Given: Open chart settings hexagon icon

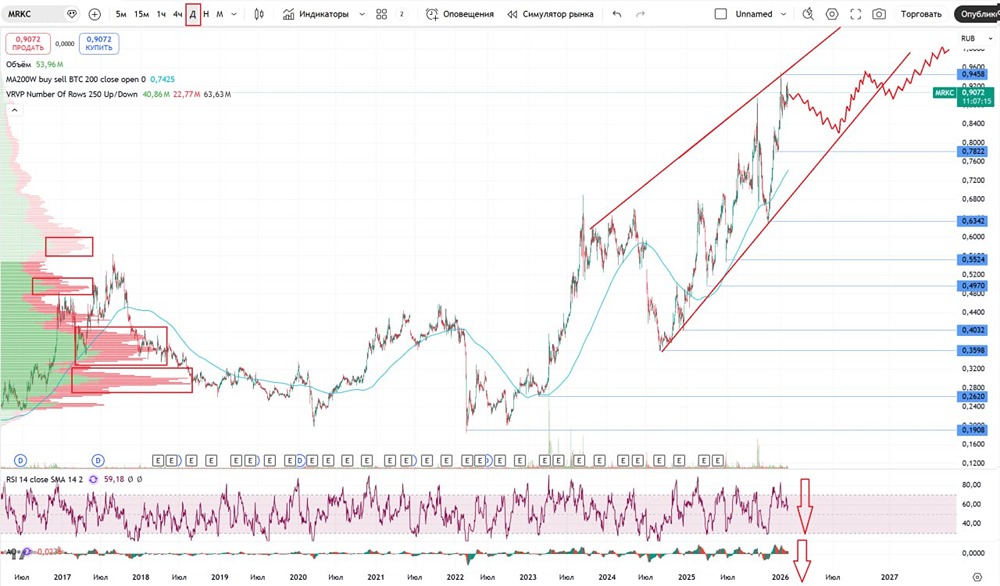Looking at the screenshot, I should coord(832,14).
